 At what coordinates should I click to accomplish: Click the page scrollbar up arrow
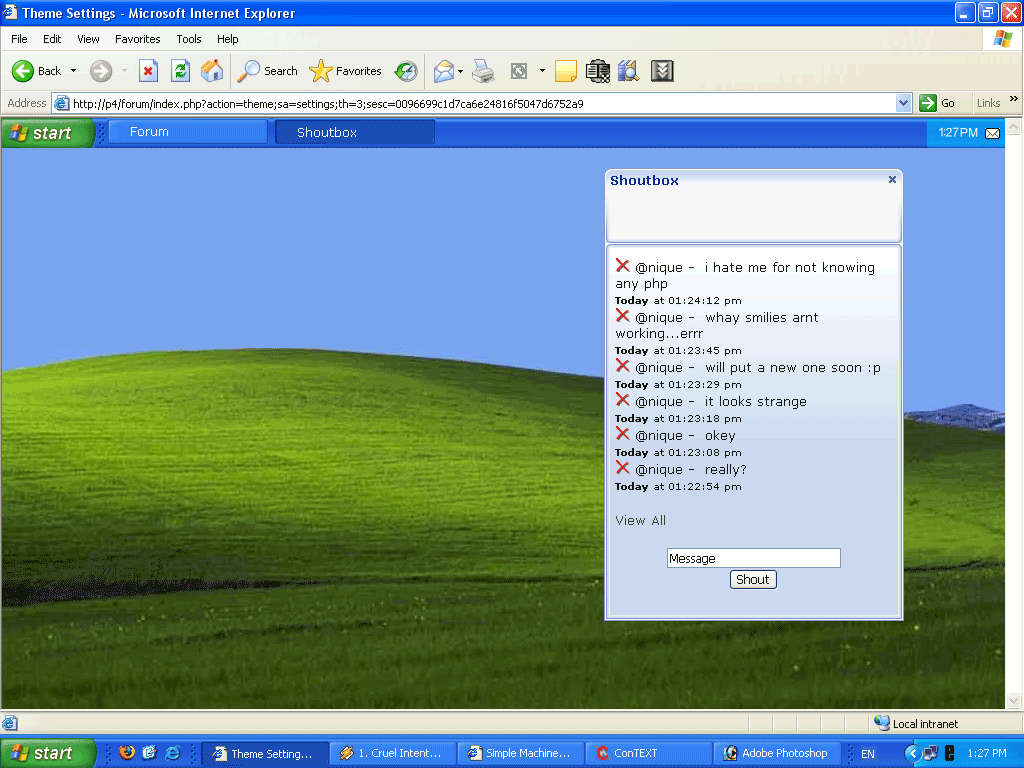tap(1014, 126)
